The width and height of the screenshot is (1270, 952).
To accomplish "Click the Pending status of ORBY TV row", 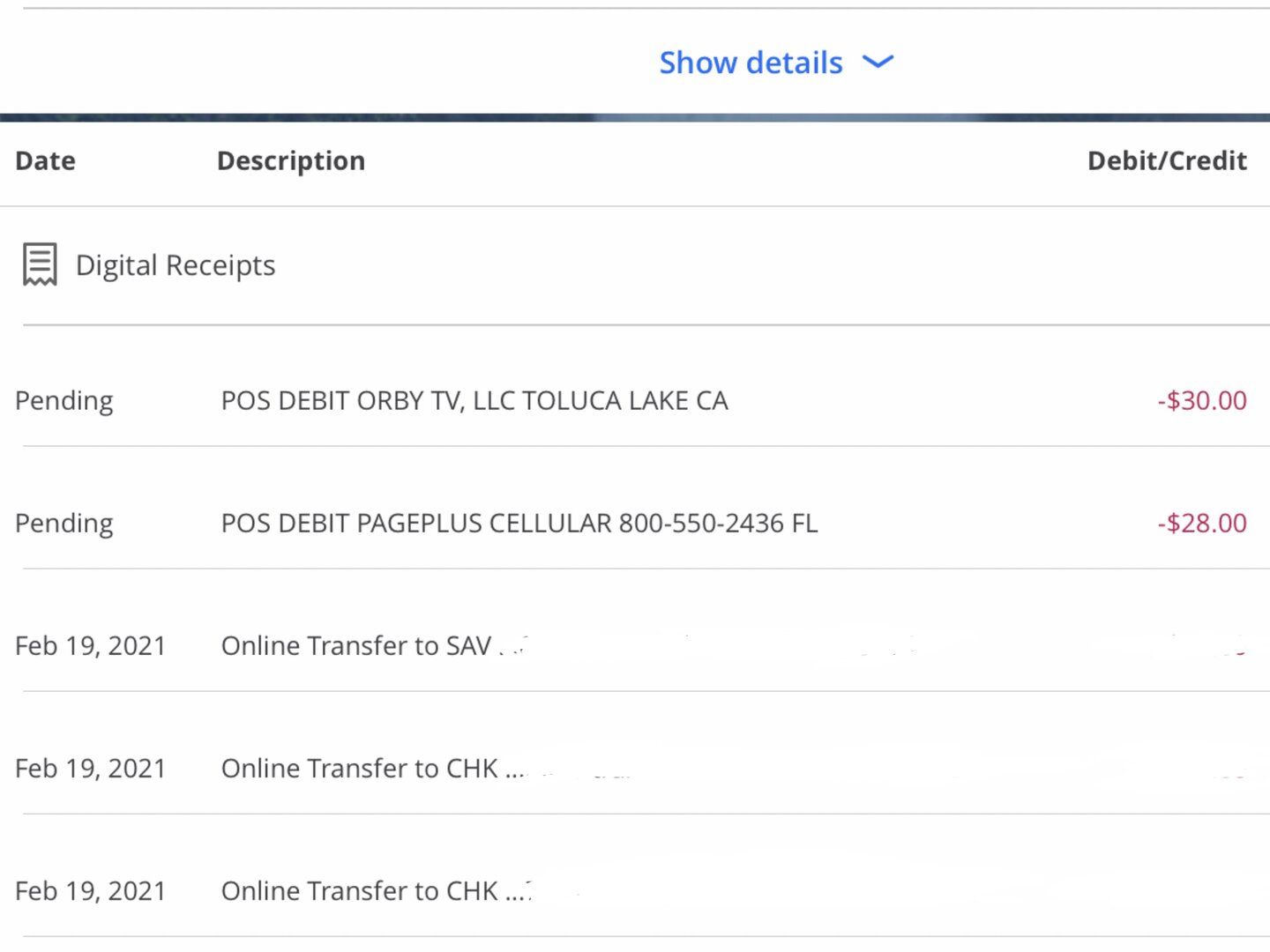I will tap(64, 401).
